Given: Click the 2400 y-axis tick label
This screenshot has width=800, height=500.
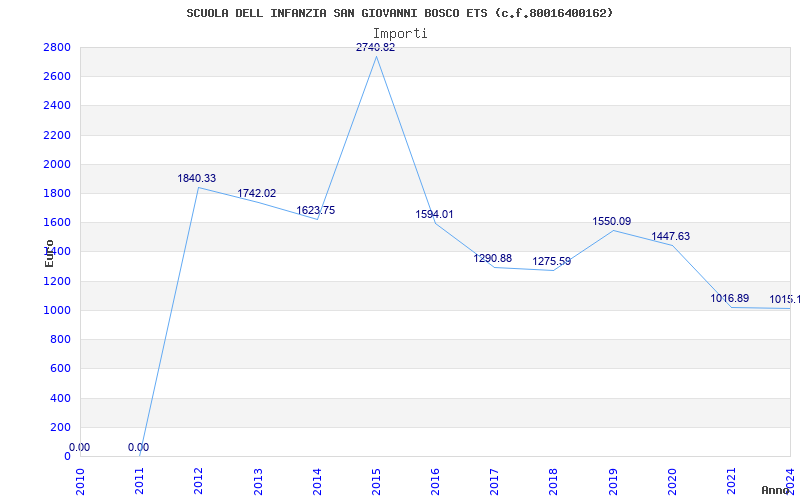Looking at the screenshot, I should click(57, 106).
